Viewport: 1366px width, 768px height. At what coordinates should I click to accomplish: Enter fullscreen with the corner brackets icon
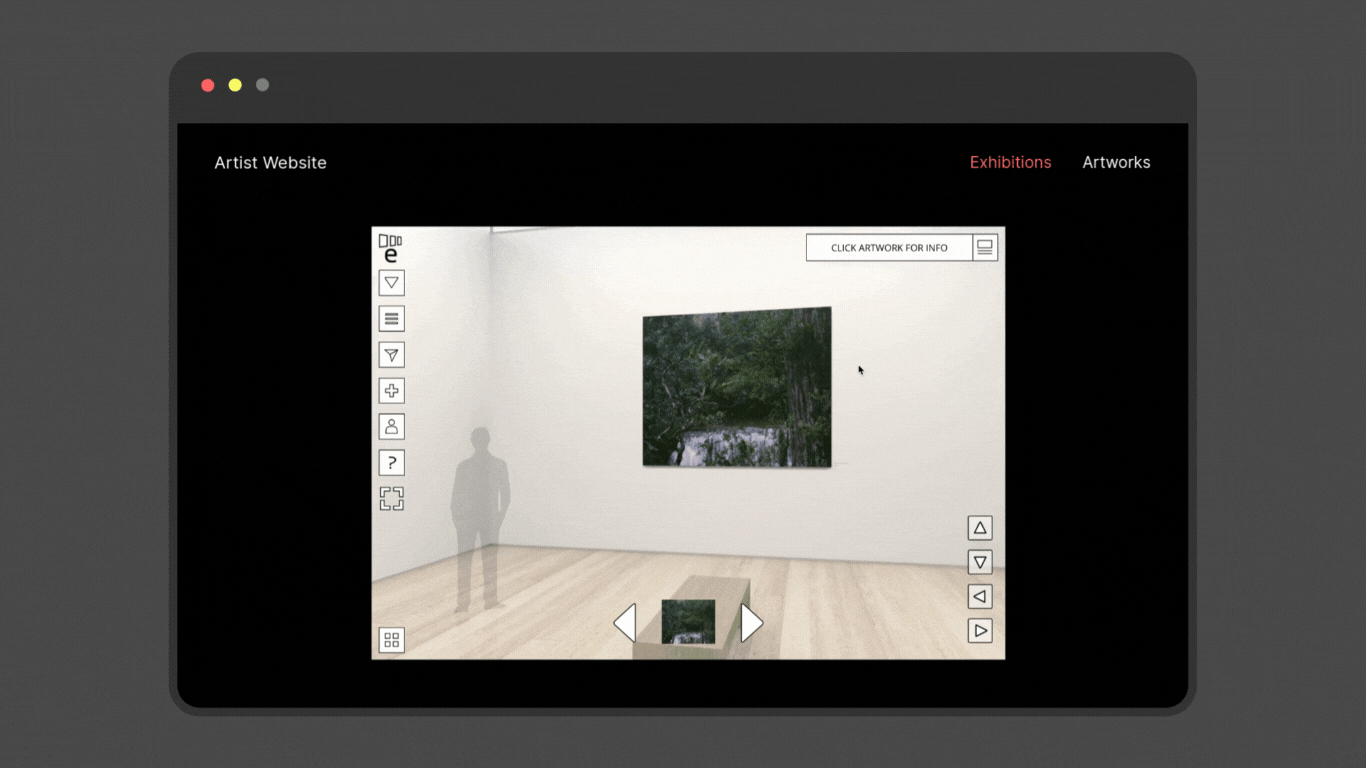[392, 498]
